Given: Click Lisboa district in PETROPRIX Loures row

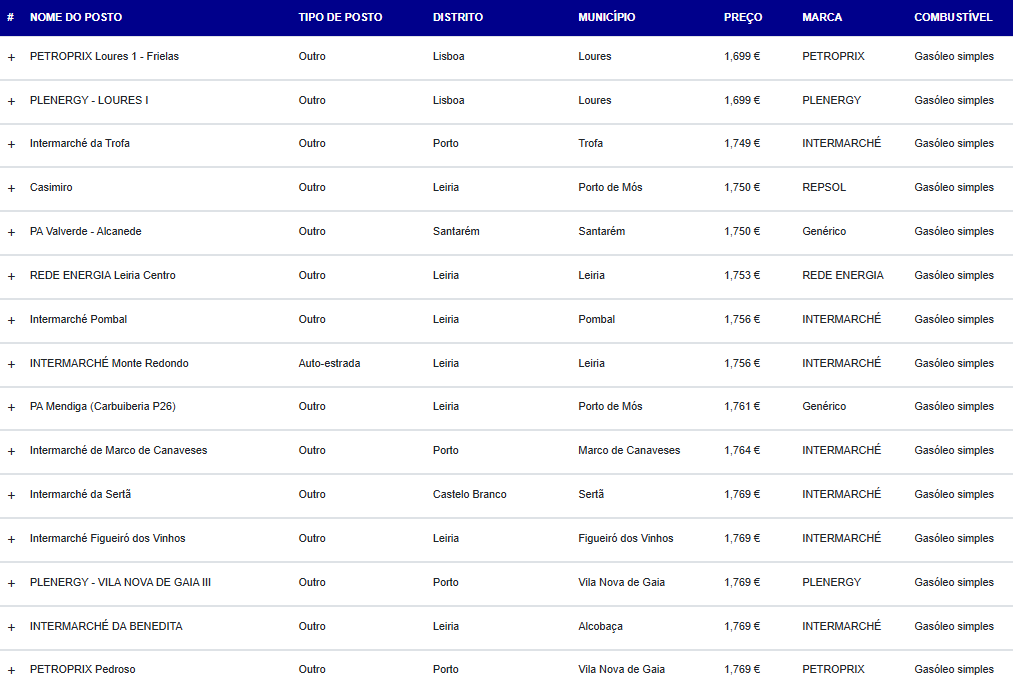Looking at the screenshot, I should point(448,56).
